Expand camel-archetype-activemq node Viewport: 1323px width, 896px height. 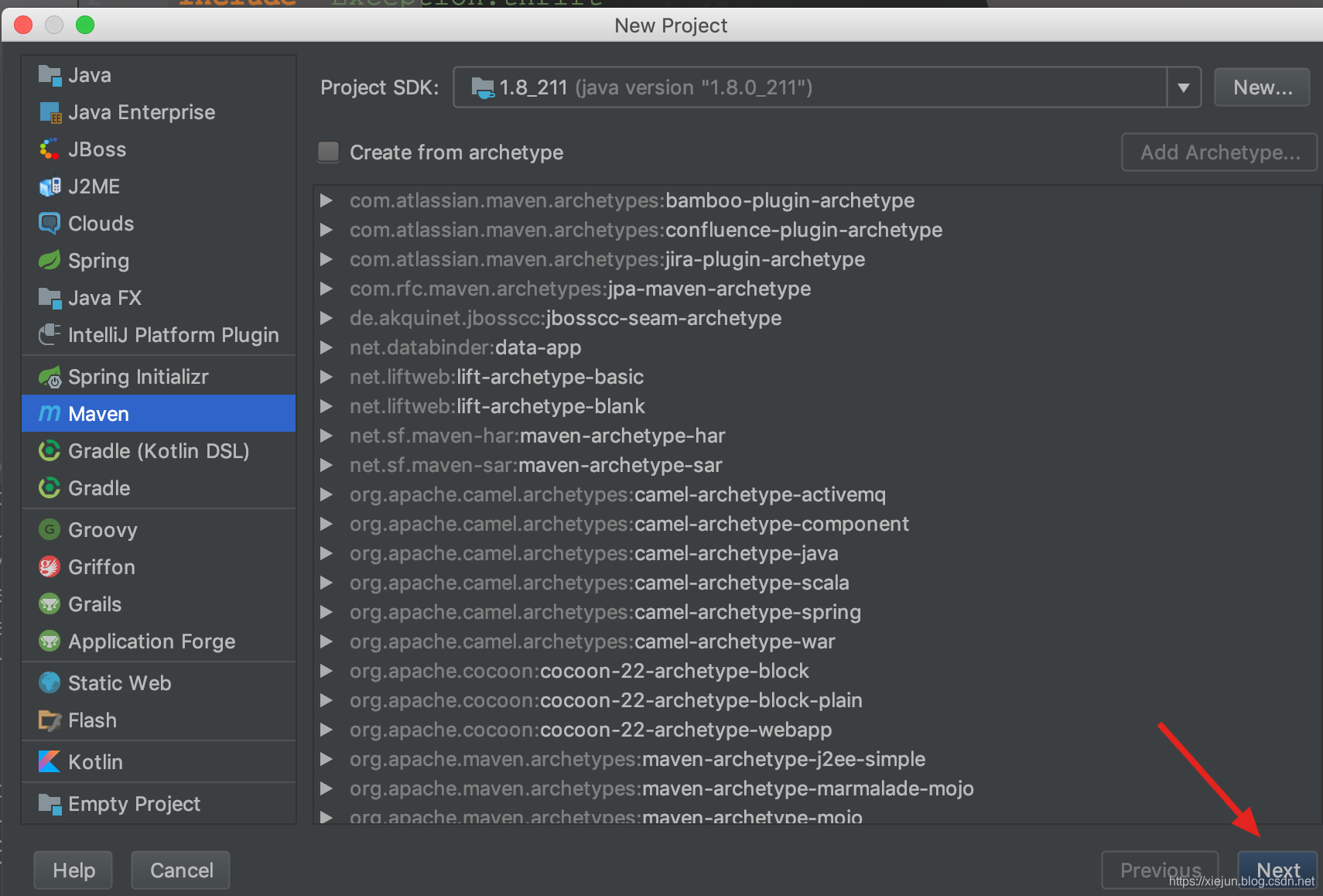click(x=326, y=494)
